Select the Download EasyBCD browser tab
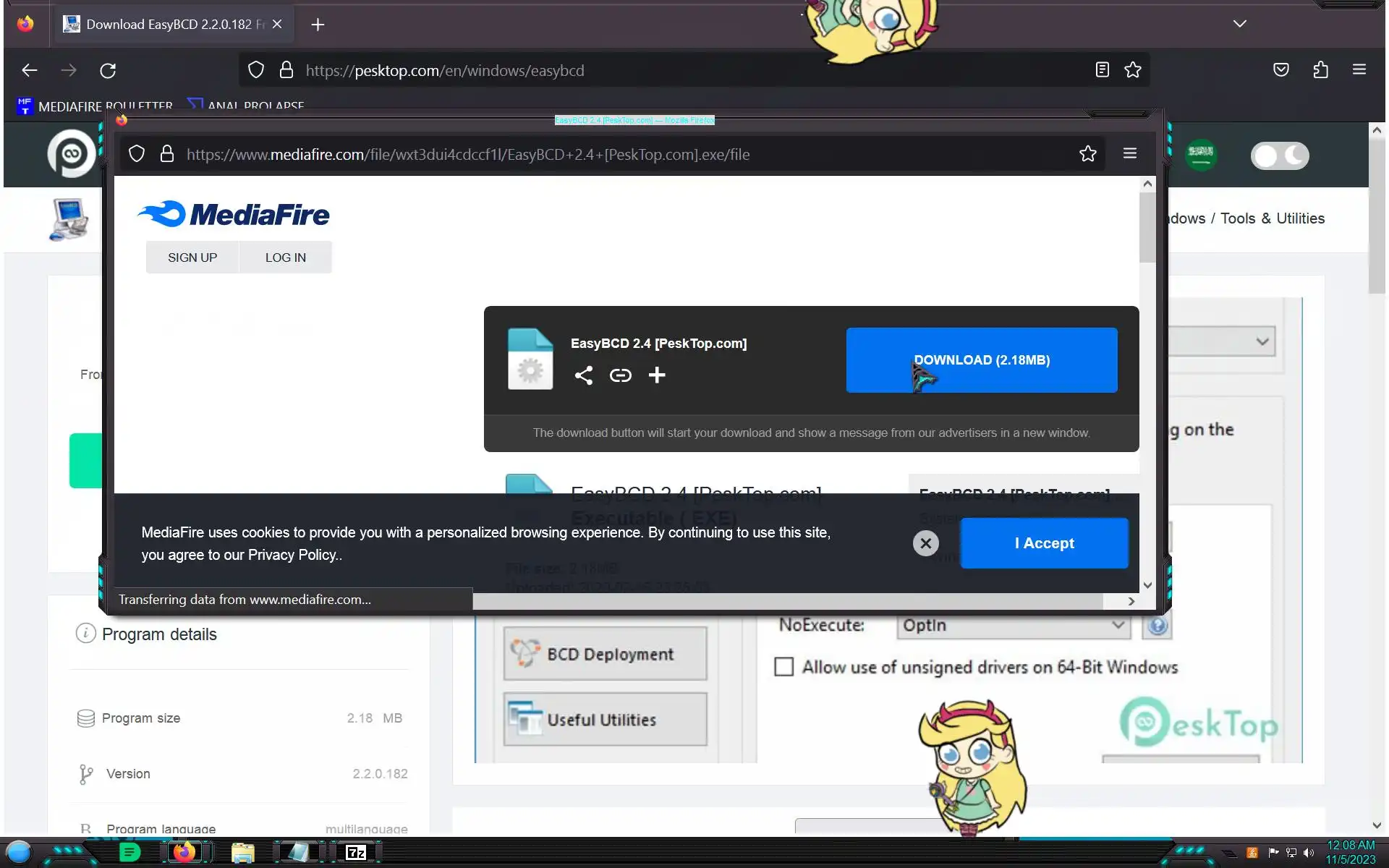This screenshot has width=1389, height=868. click(168, 25)
